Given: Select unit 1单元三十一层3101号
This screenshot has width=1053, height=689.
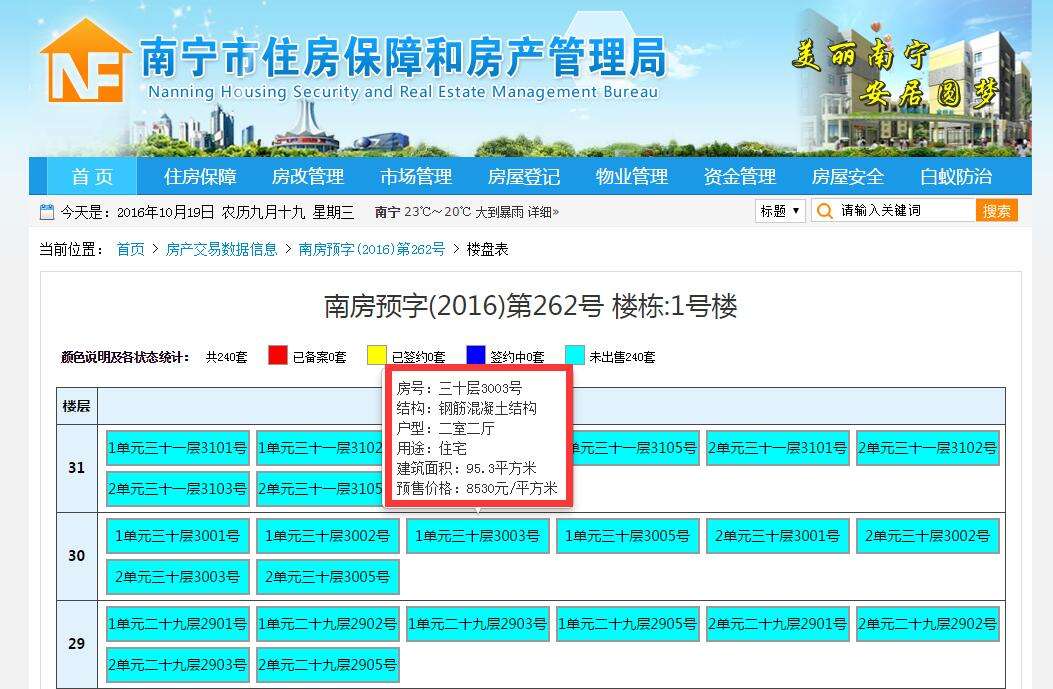Looking at the screenshot, I should click(178, 448).
